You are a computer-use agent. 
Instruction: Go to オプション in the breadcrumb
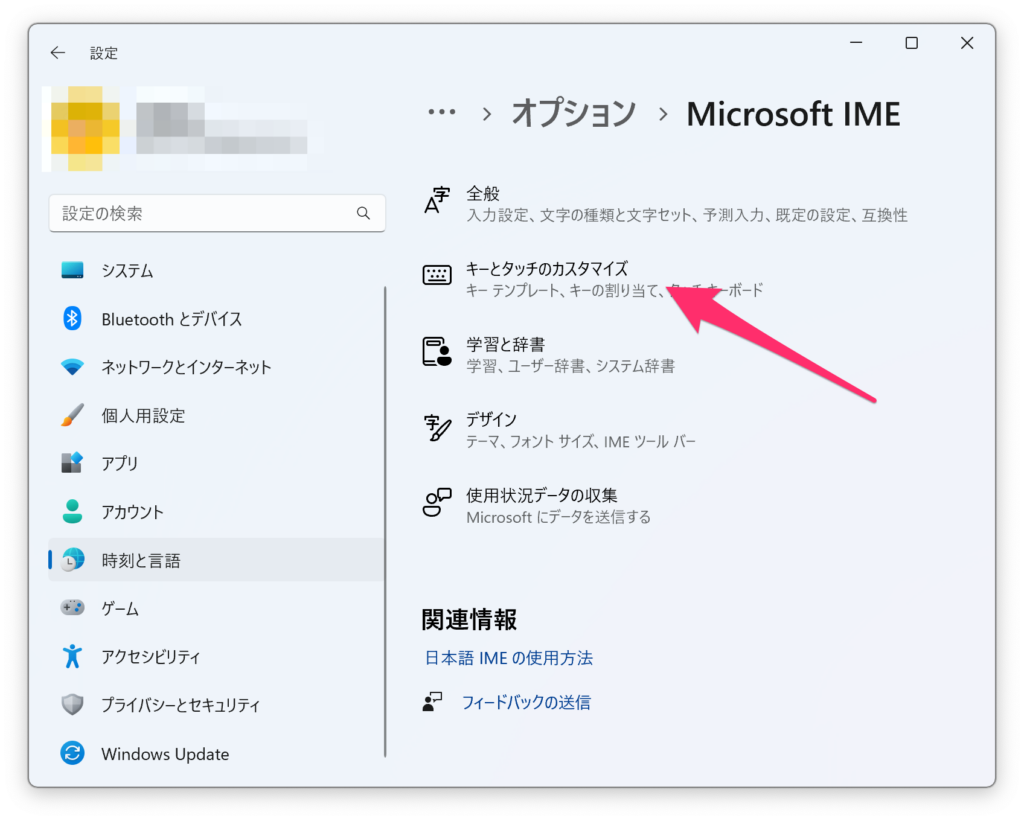click(x=573, y=114)
